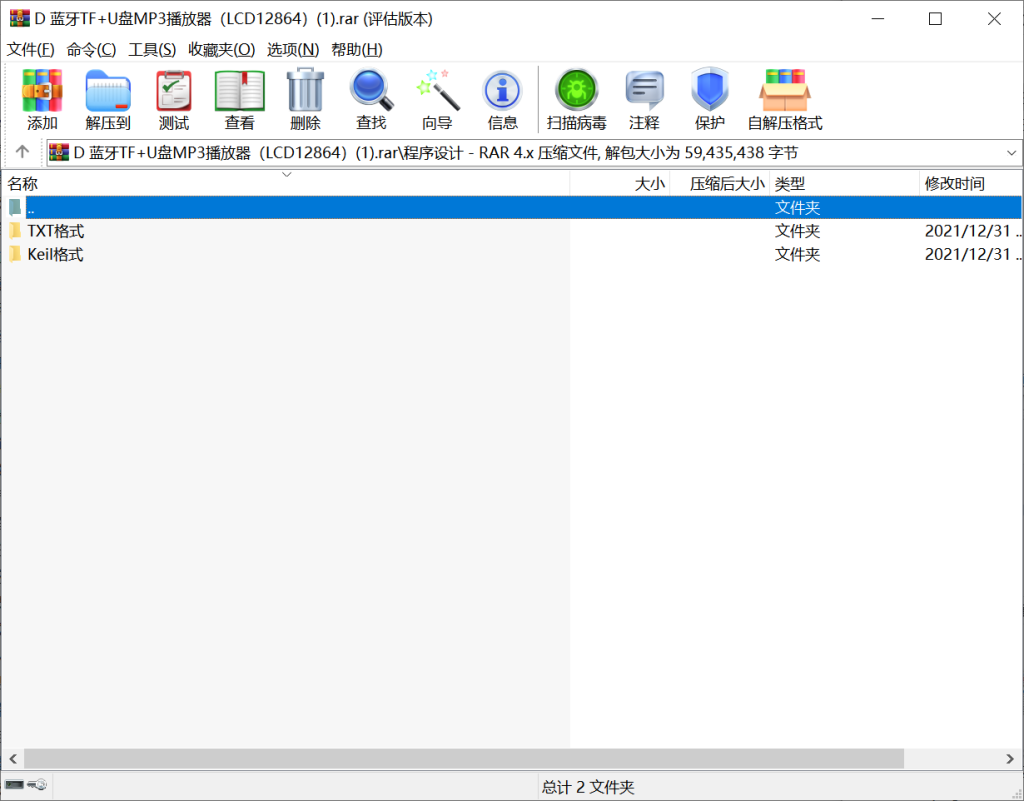Screen dimensions: 1024x801
Task: Open the 选项(N) menu
Action: (292, 50)
